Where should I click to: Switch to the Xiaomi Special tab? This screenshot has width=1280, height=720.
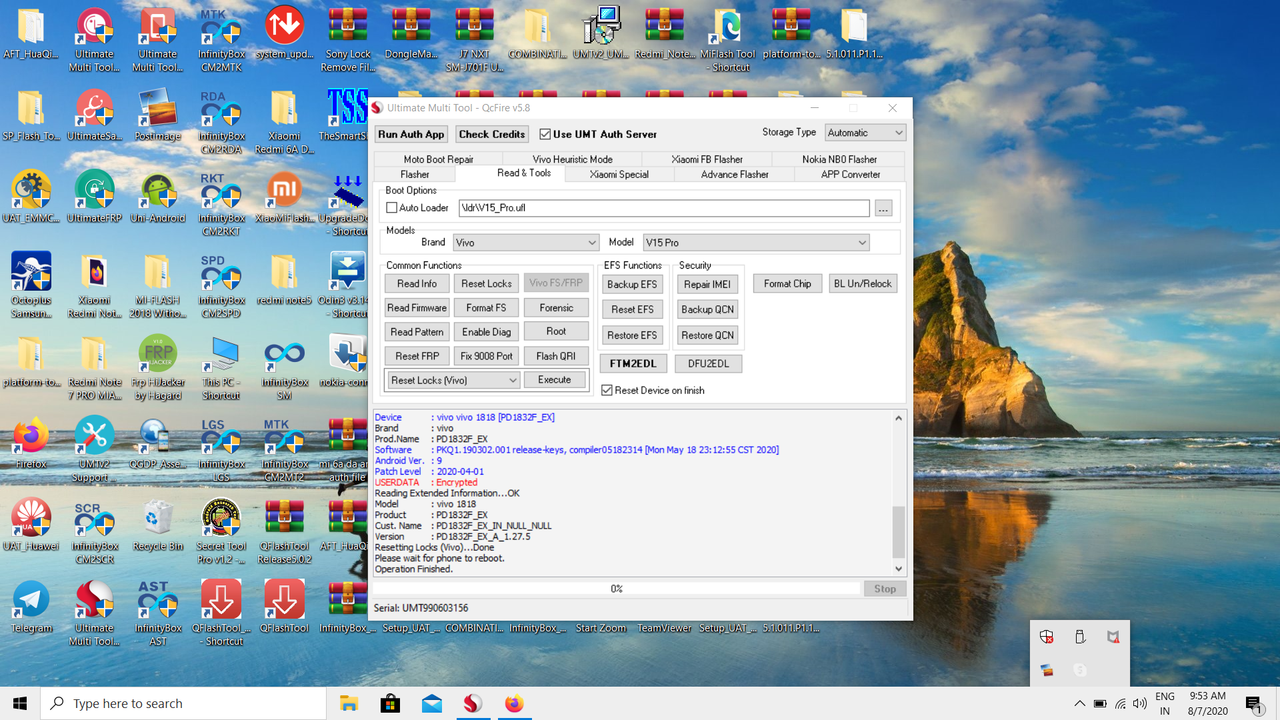[x=618, y=173]
